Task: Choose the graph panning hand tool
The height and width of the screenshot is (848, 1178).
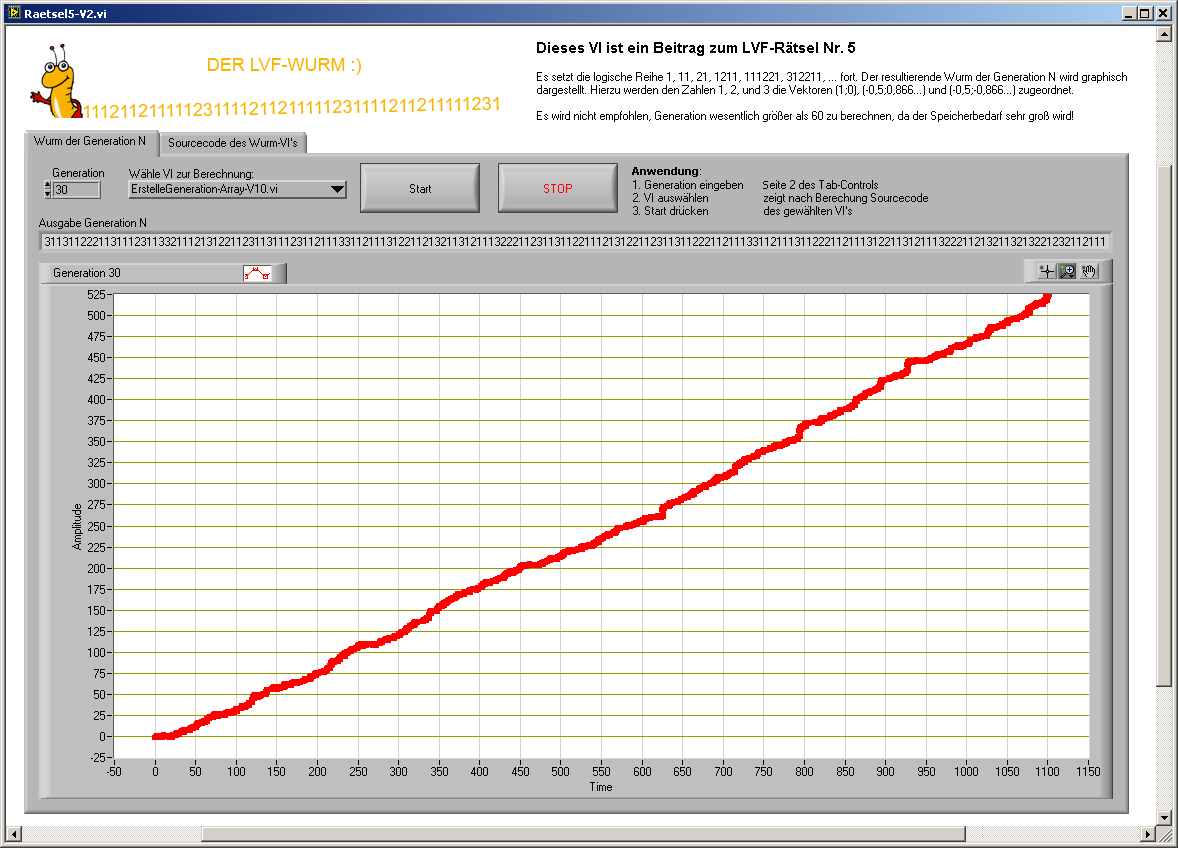Action: (1089, 271)
